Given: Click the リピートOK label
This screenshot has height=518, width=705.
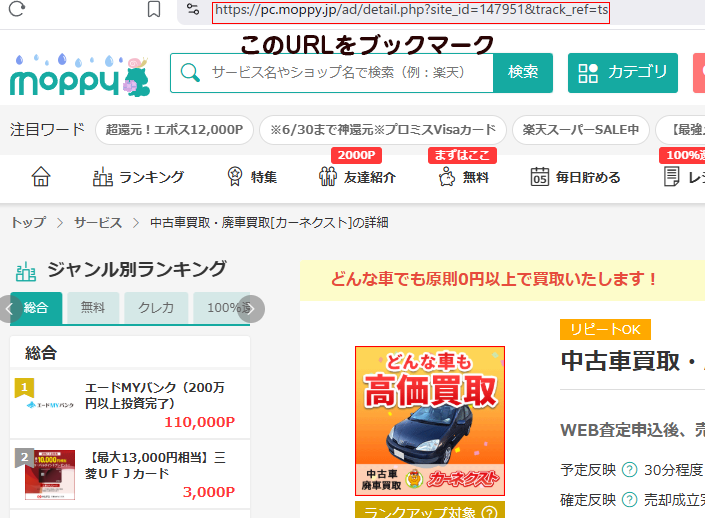Looking at the screenshot, I should pos(605,330).
